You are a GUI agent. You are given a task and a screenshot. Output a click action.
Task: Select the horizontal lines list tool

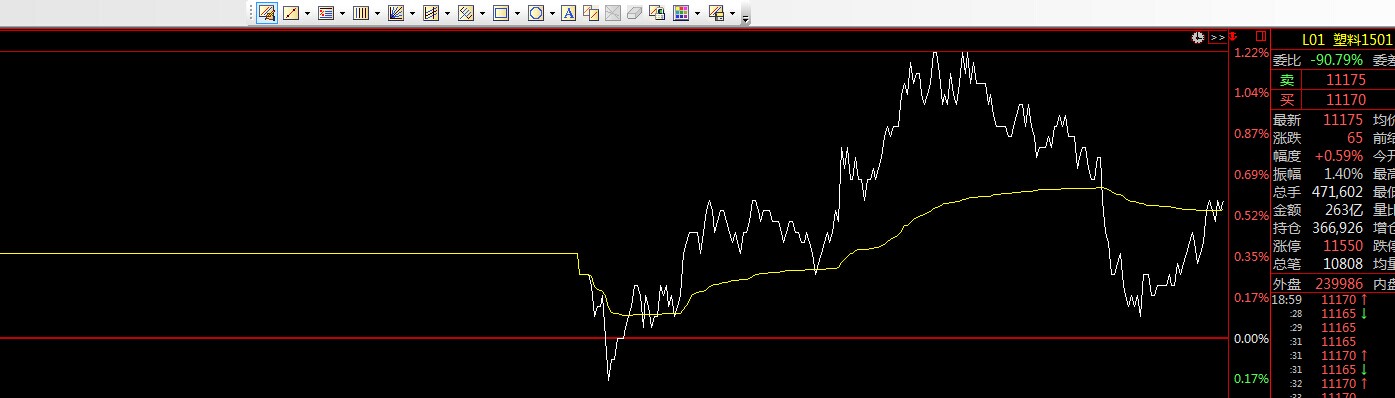click(325, 13)
